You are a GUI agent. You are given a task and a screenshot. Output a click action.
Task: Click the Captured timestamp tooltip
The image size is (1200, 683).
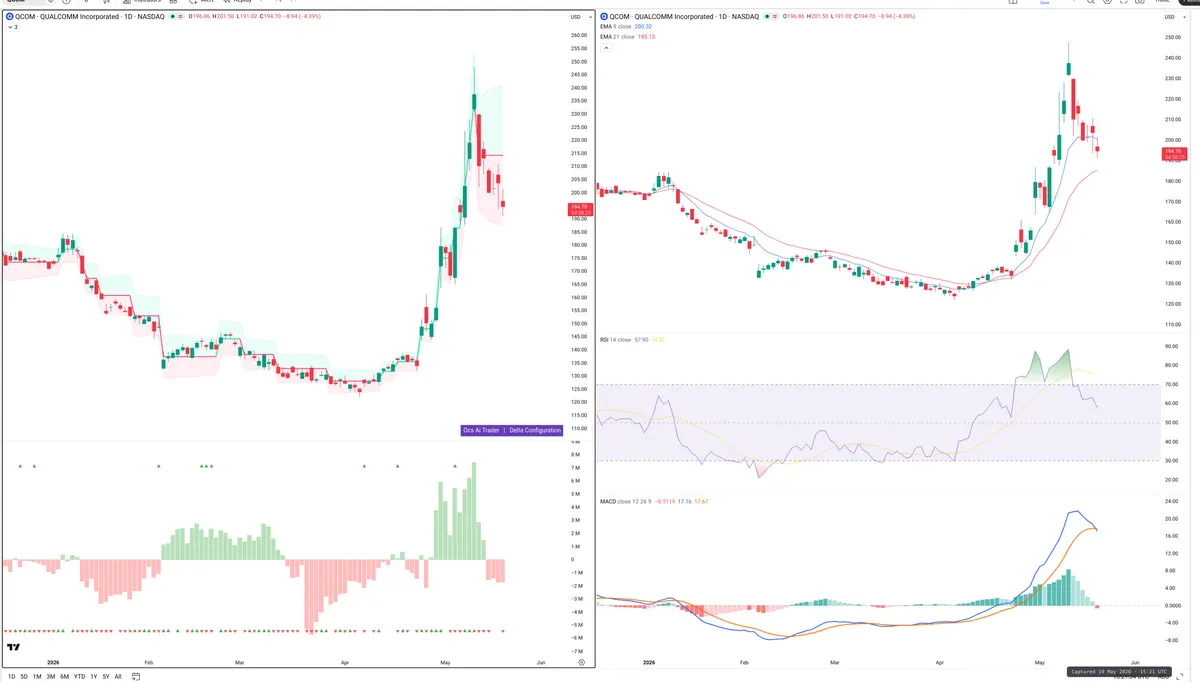[x=1118, y=672]
